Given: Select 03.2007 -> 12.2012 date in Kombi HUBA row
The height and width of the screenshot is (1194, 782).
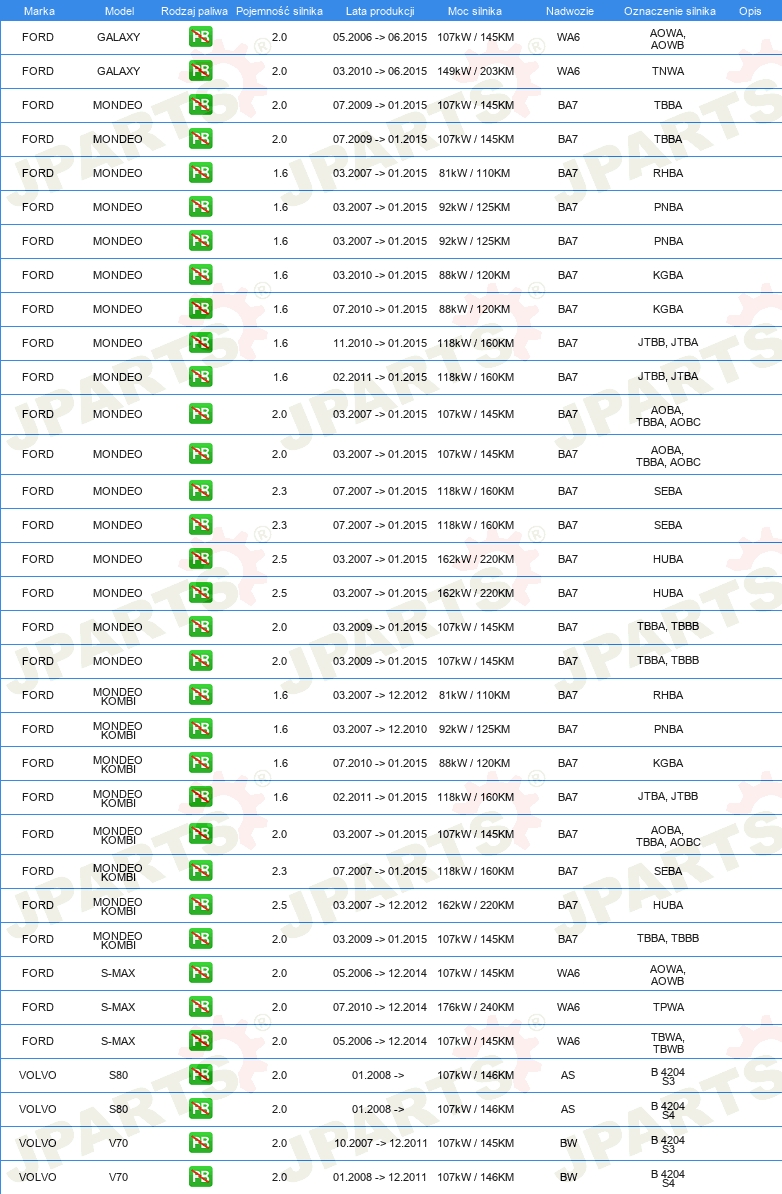Looking at the screenshot, I should point(380,905).
